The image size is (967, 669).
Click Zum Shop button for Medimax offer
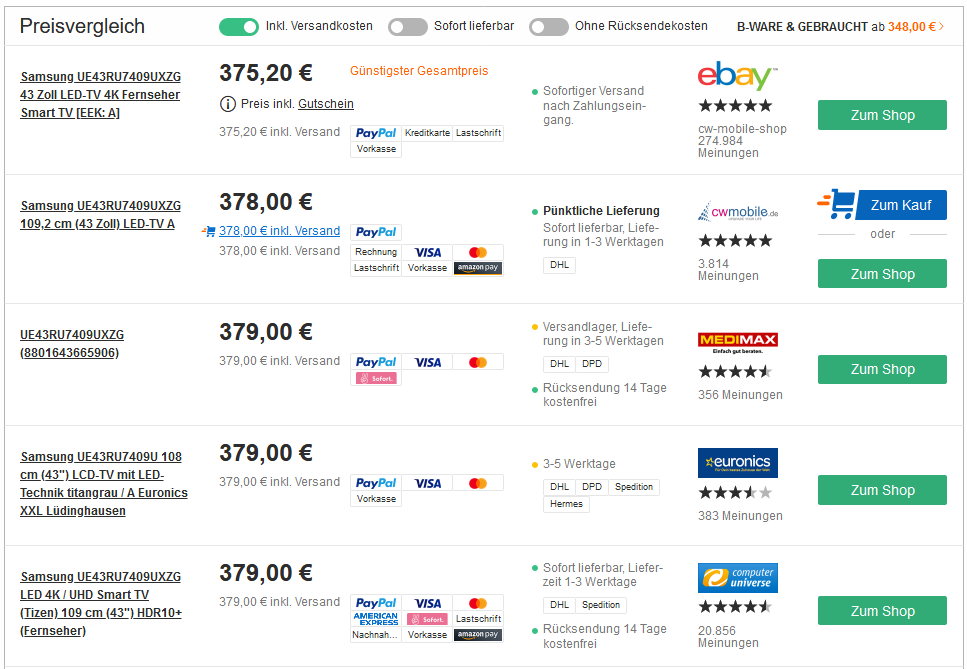pos(882,369)
